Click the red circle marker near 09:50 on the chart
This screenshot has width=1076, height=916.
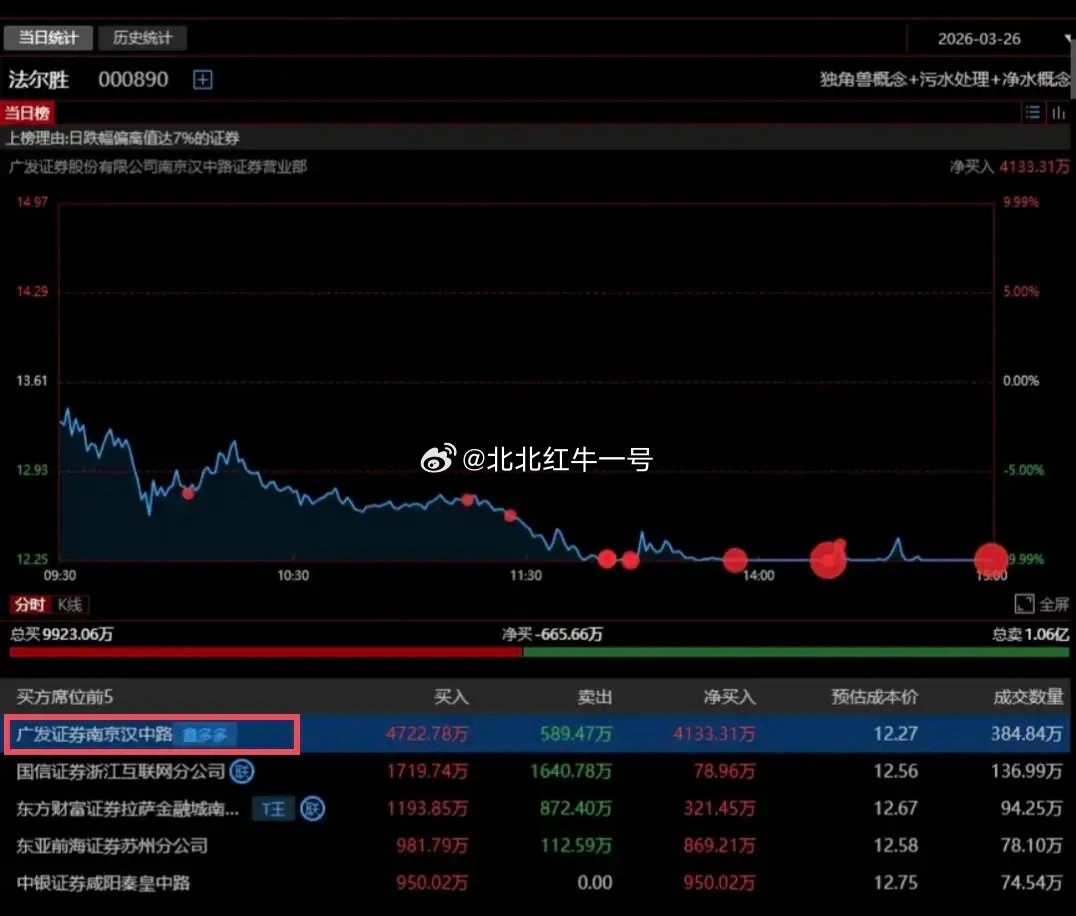[x=187, y=492]
